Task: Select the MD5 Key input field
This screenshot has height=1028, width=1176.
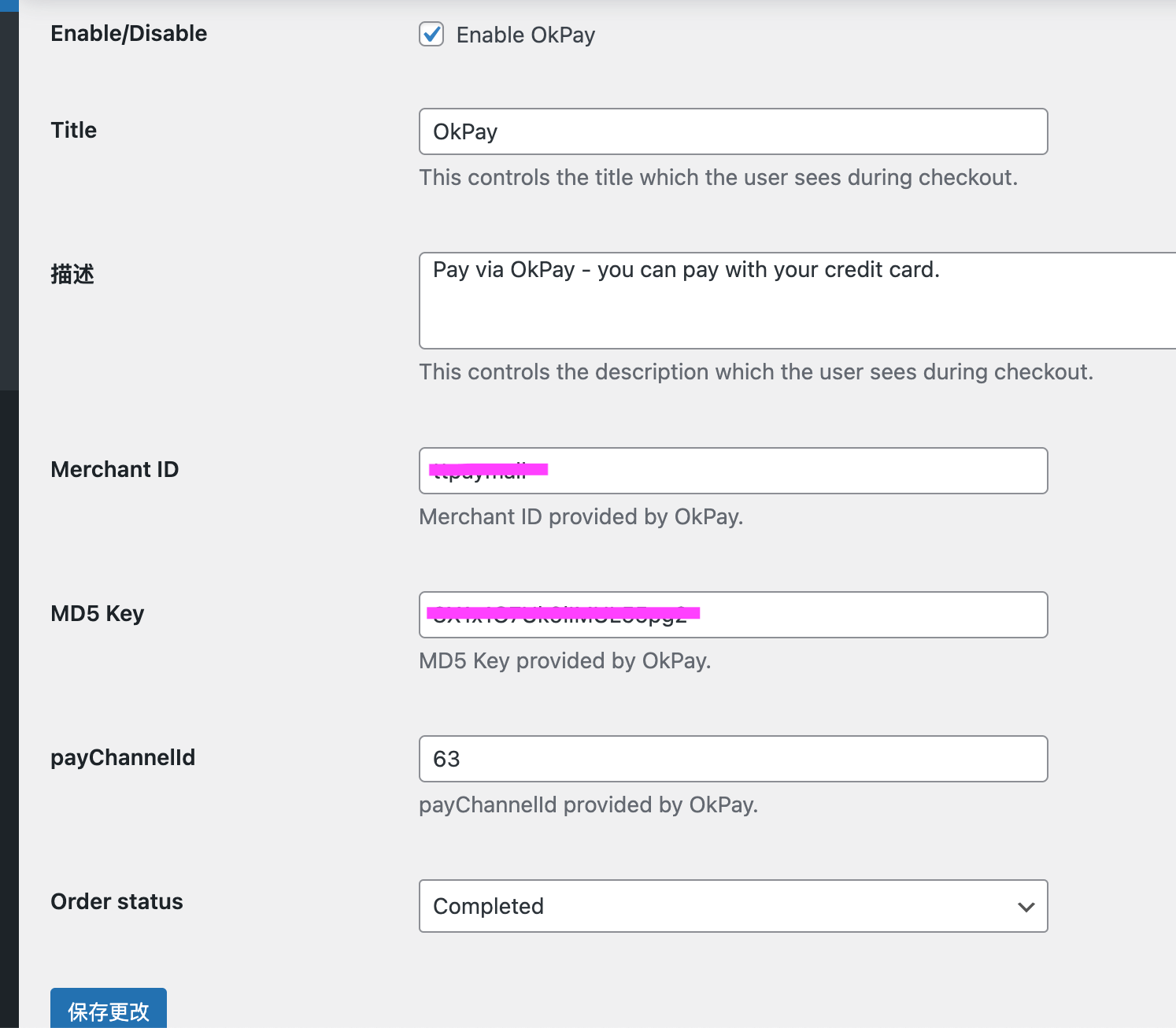Action: pyautogui.click(x=733, y=615)
